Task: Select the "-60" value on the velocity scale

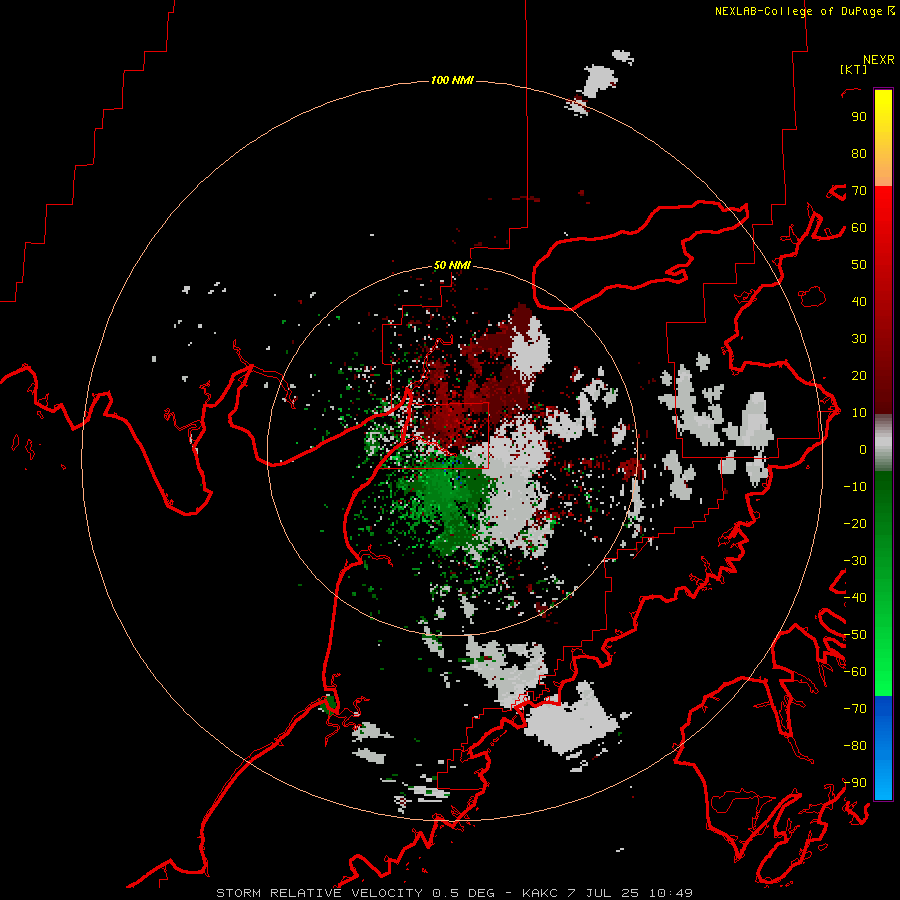Action: click(x=855, y=672)
